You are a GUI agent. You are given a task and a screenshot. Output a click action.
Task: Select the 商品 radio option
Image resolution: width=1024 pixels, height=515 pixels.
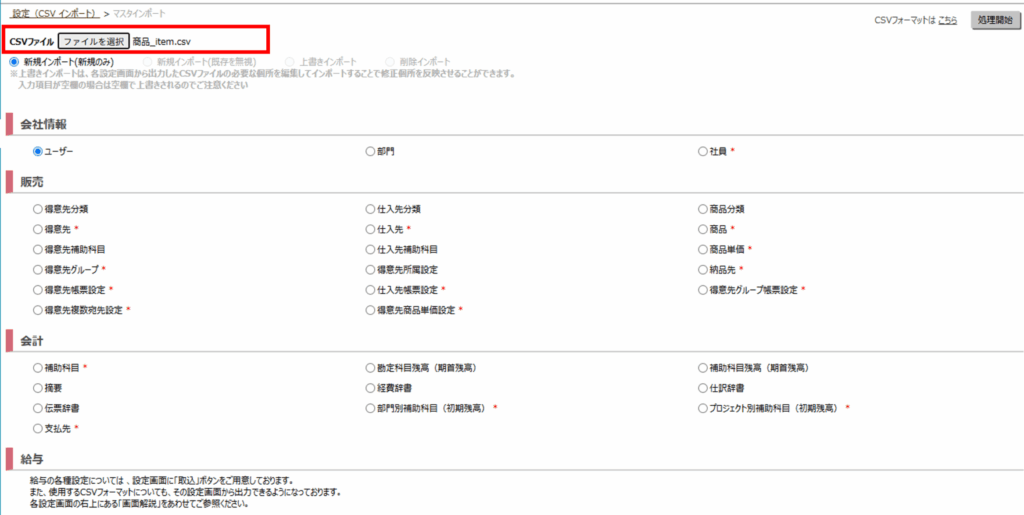pos(702,229)
